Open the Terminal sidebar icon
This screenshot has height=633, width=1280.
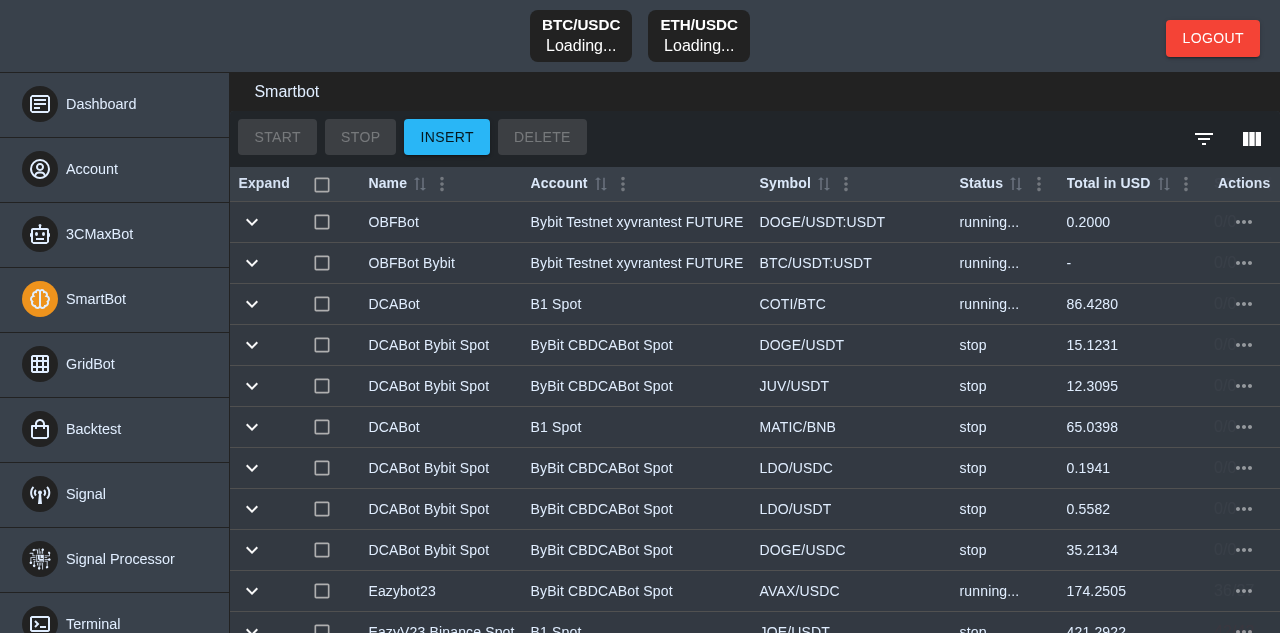click(40, 622)
